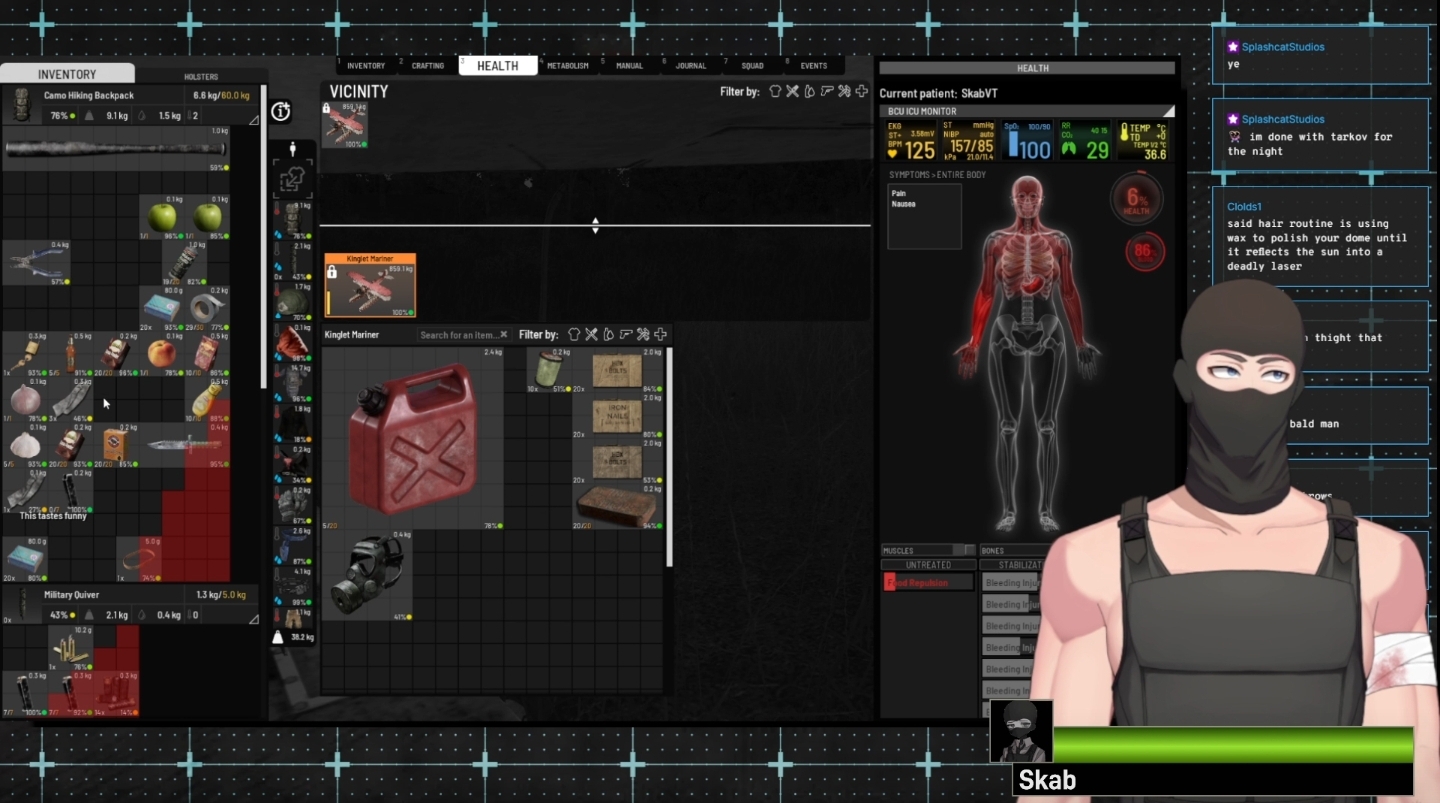Select the Iron Nails box
Screen dimensions: 1440x803
[x=617, y=417]
